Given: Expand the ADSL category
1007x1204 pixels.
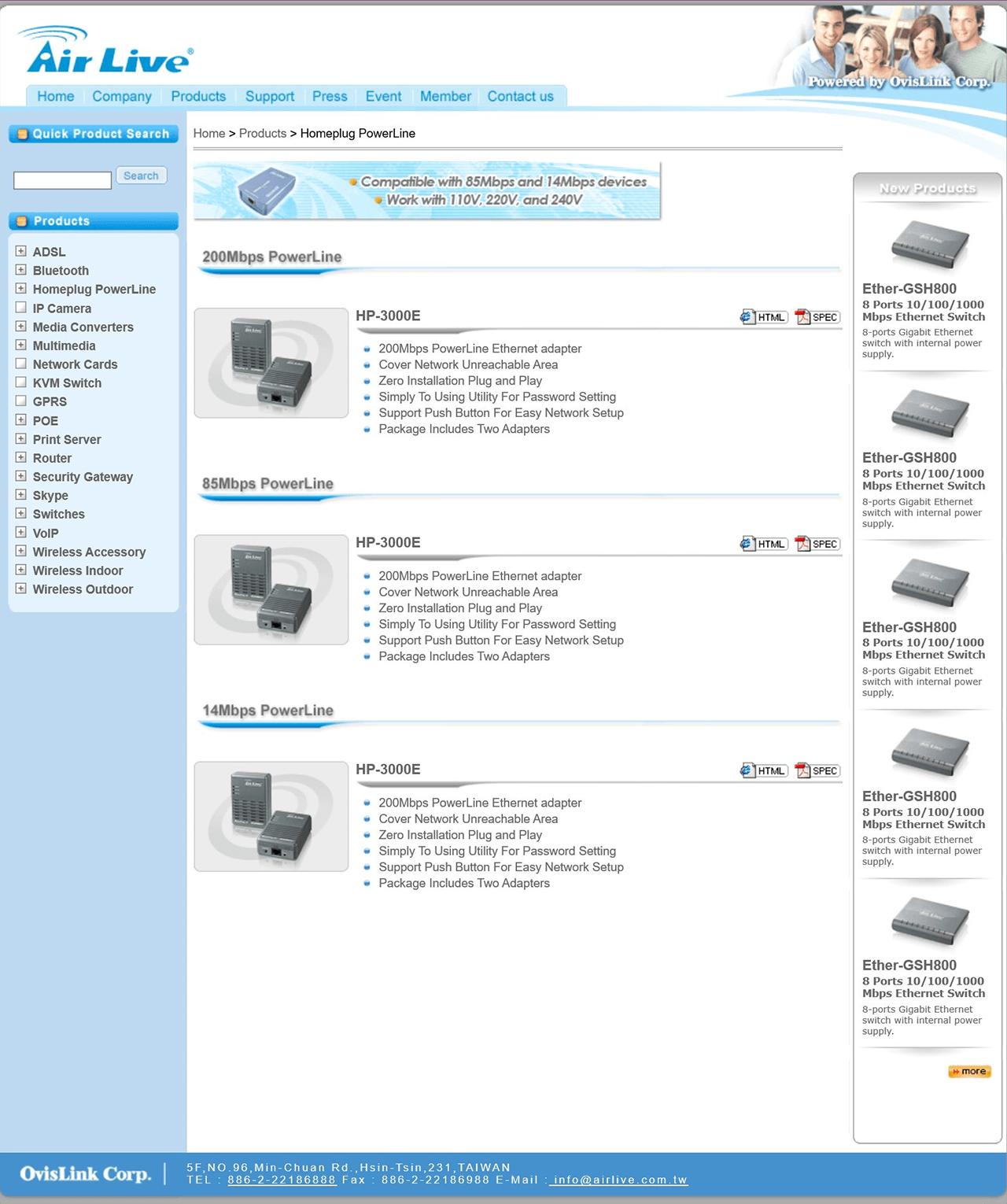Looking at the screenshot, I should tap(21, 251).
